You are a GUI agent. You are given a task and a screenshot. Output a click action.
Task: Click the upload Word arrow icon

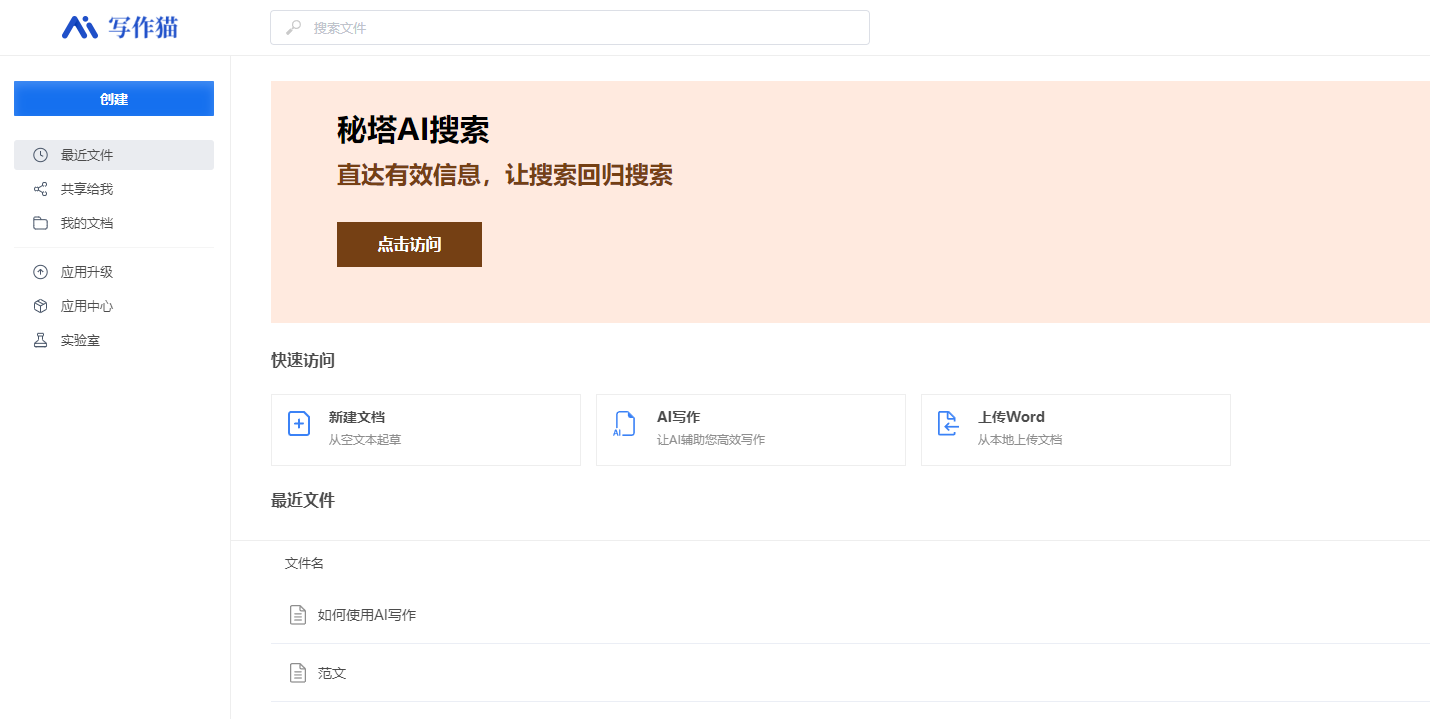949,424
